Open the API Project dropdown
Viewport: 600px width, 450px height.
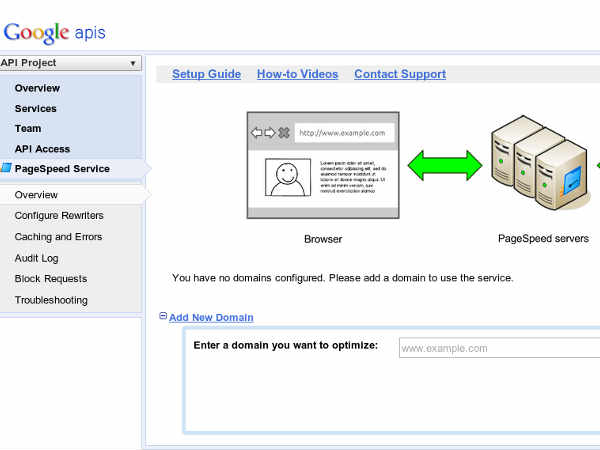[x=71, y=63]
